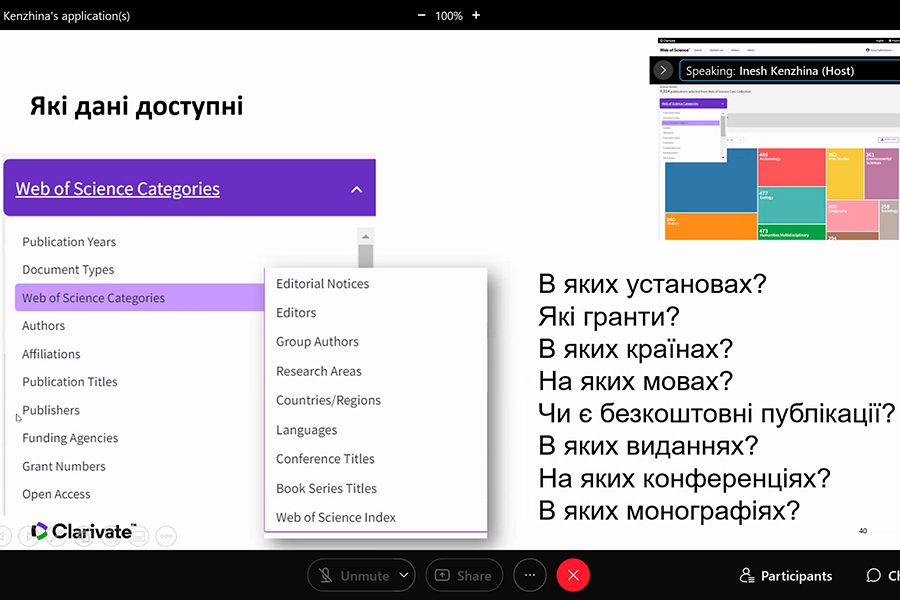Open the more options ellipsis button
900x600 pixels.
pyautogui.click(x=530, y=575)
